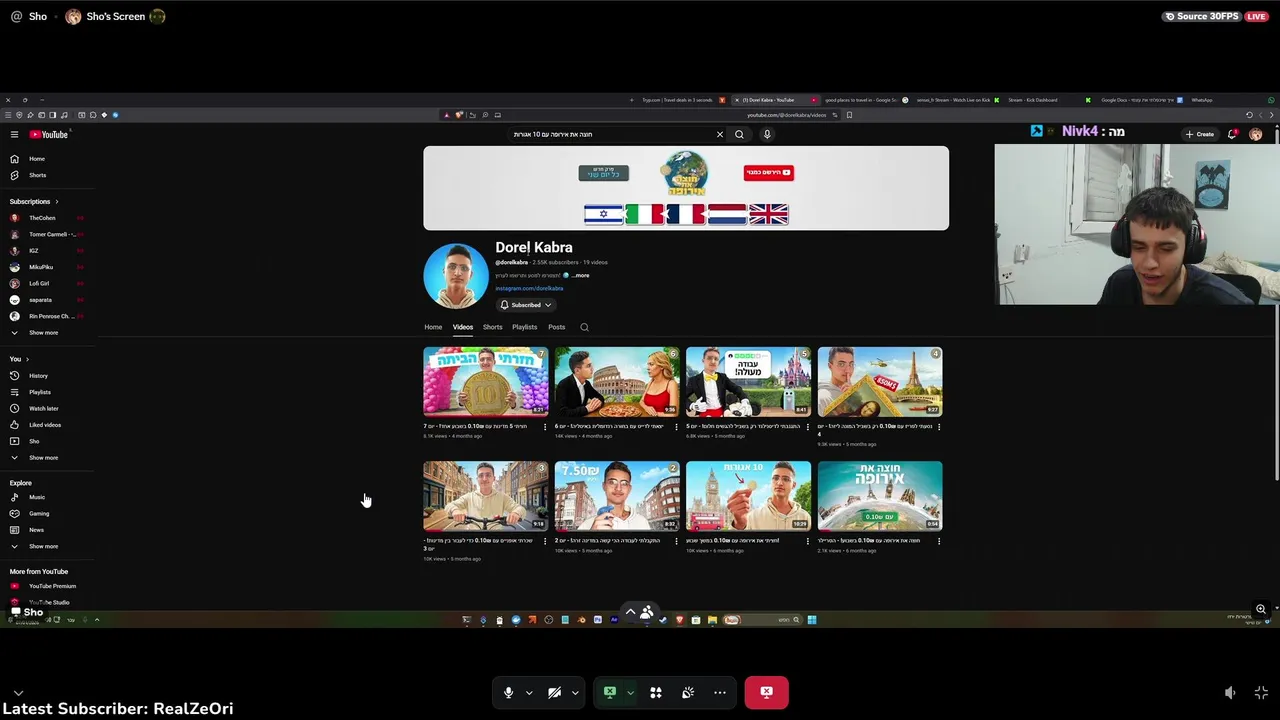Open the channel Posts tab
Screen dimensions: 1280x720
pyautogui.click(x=557, y=327)
